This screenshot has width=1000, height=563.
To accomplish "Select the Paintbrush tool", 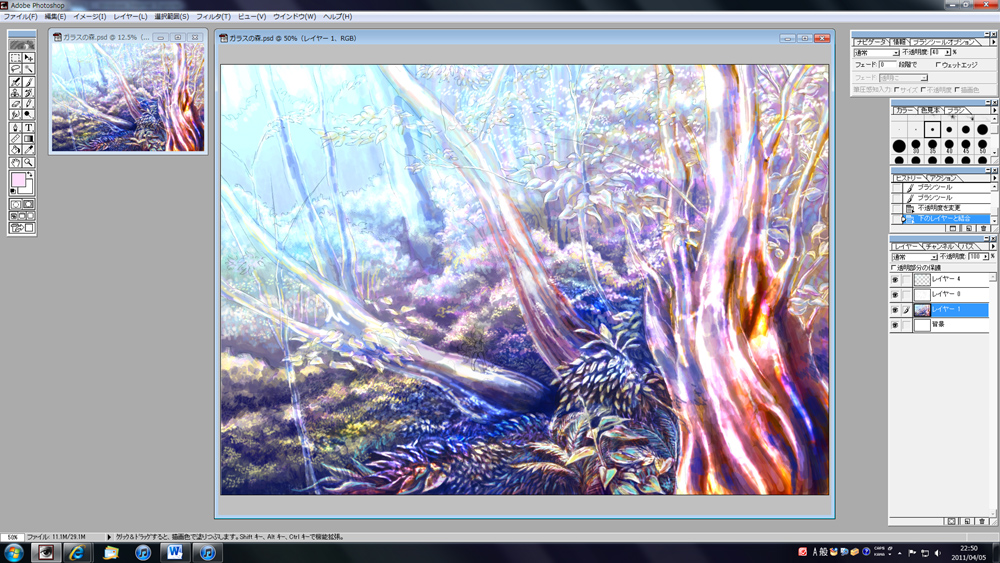I will click(x=29, y=82).
